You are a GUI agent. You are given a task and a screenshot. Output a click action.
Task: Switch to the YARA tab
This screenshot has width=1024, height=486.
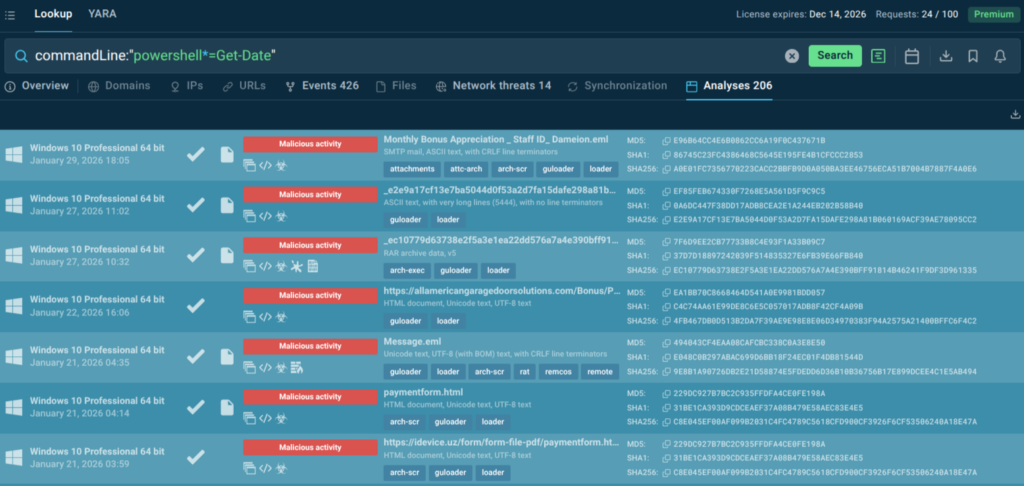click(x=102, y=14)
